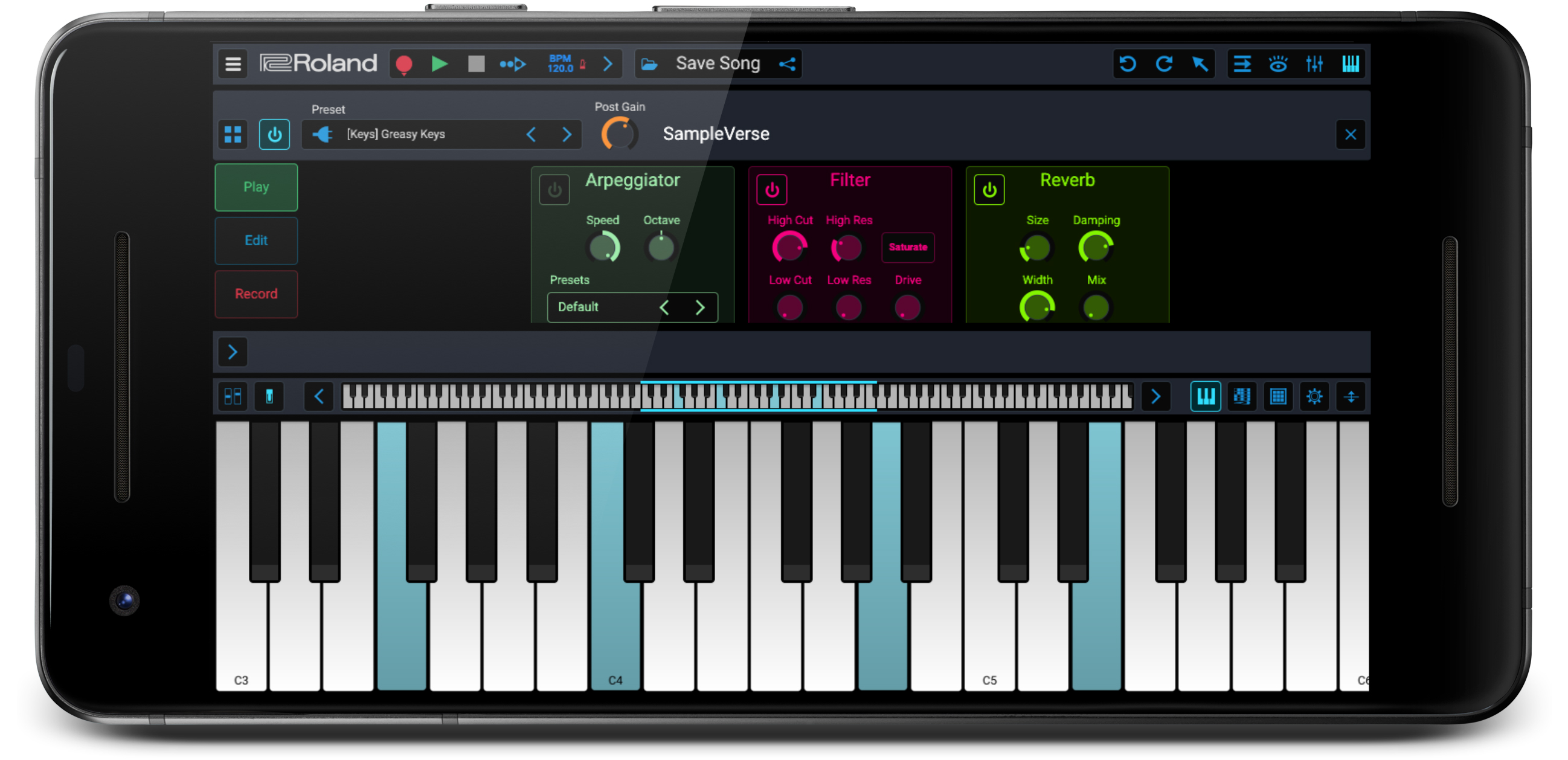Screen dimensions: 1568x760
Task: Power on the Reverb effect
Action: click(989, 188)
